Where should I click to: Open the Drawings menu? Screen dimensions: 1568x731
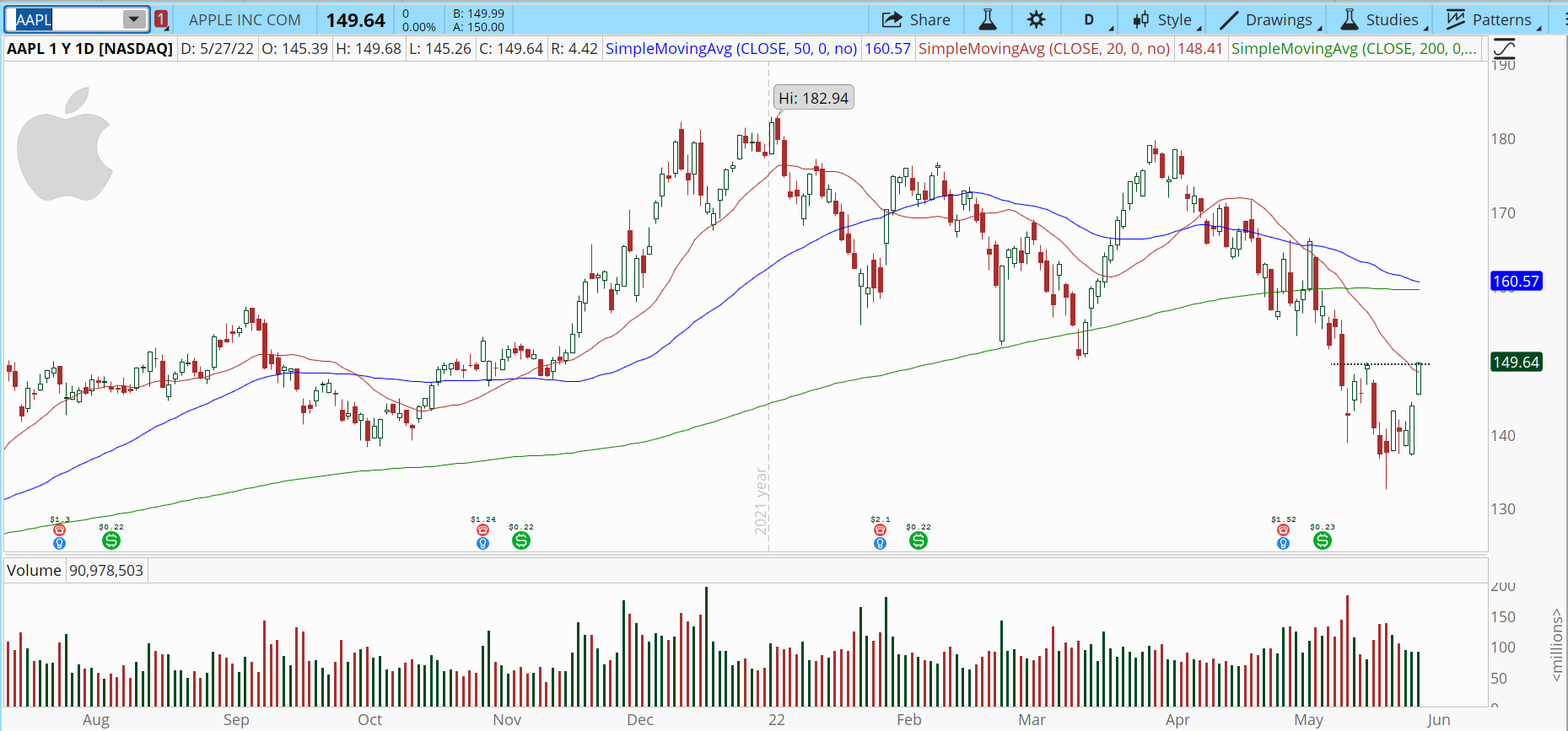click(1268, 19)
